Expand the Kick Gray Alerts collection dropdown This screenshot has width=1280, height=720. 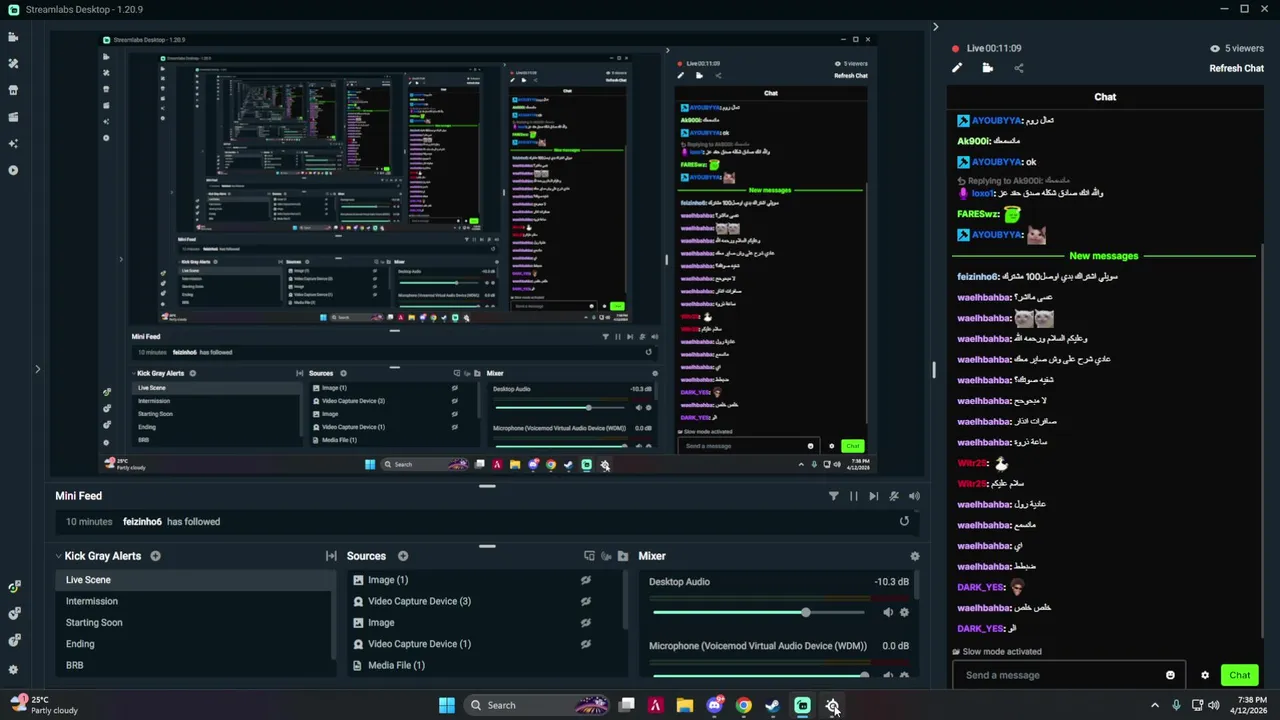59,556
